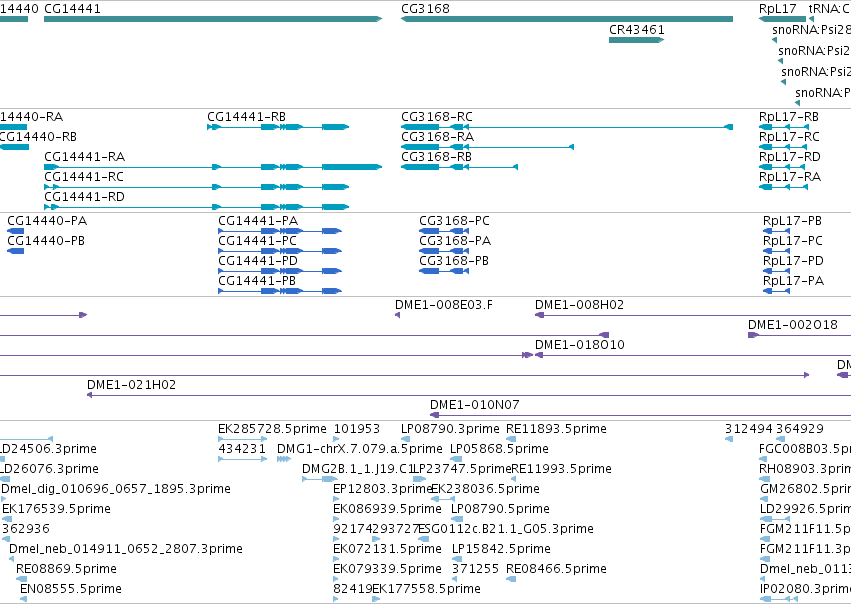This screenshot has width=851, height=604.
Task: Select transcript CG3168-RC
Action: 567,127
